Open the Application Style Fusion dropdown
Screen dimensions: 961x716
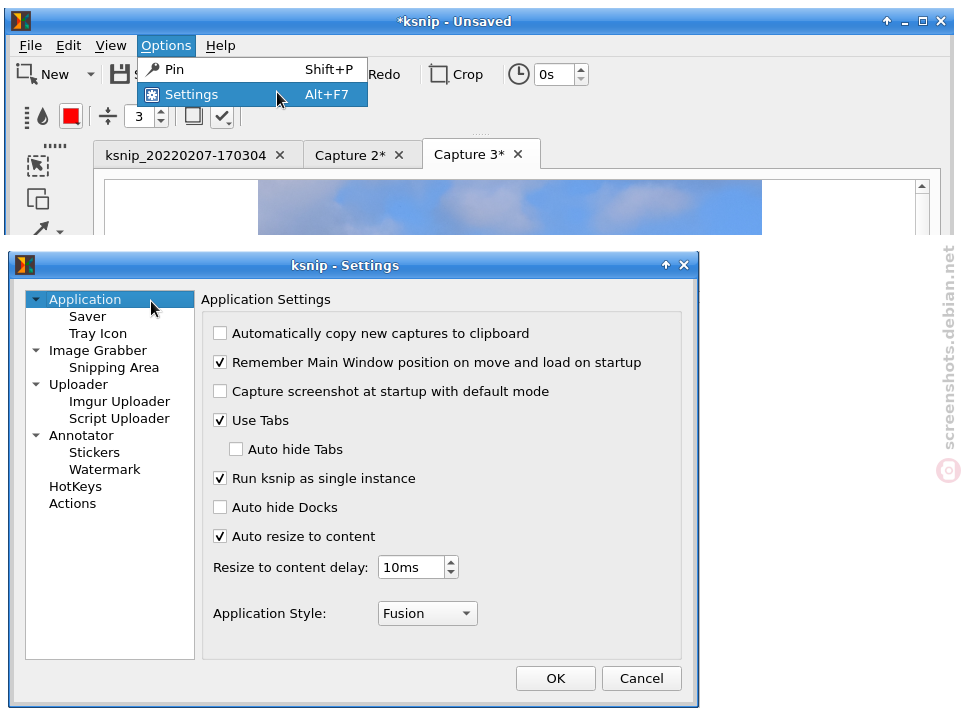tap(428, 614)
